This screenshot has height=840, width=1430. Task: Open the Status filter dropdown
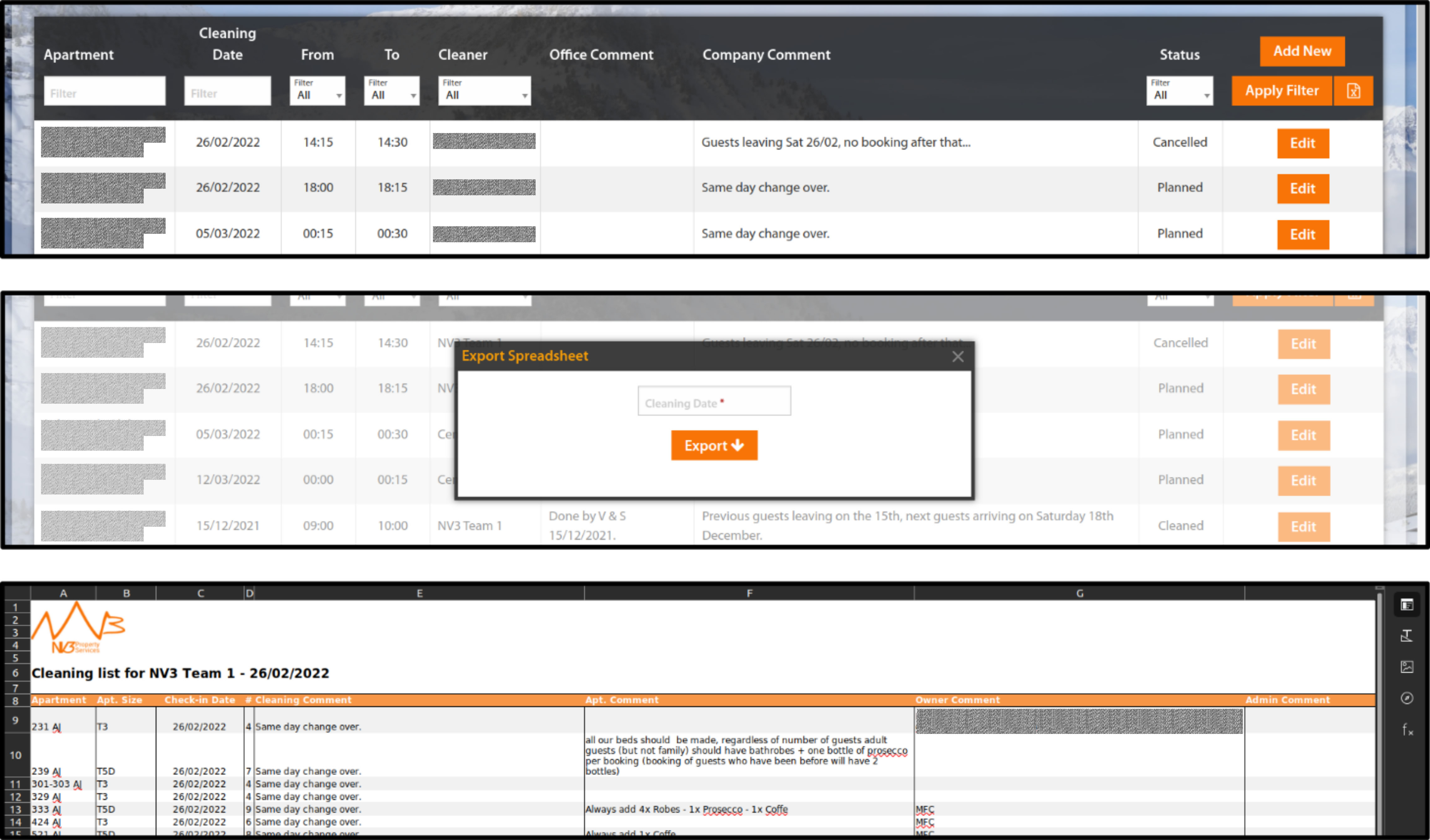1179,91
